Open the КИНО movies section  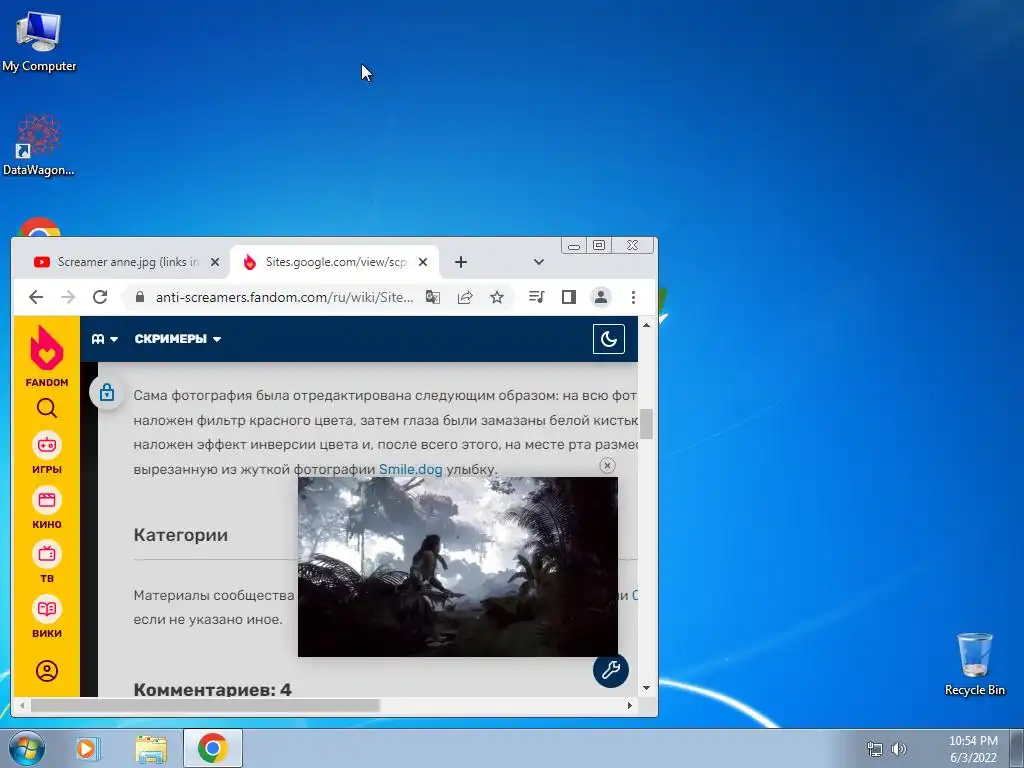[x=46, y=507]
